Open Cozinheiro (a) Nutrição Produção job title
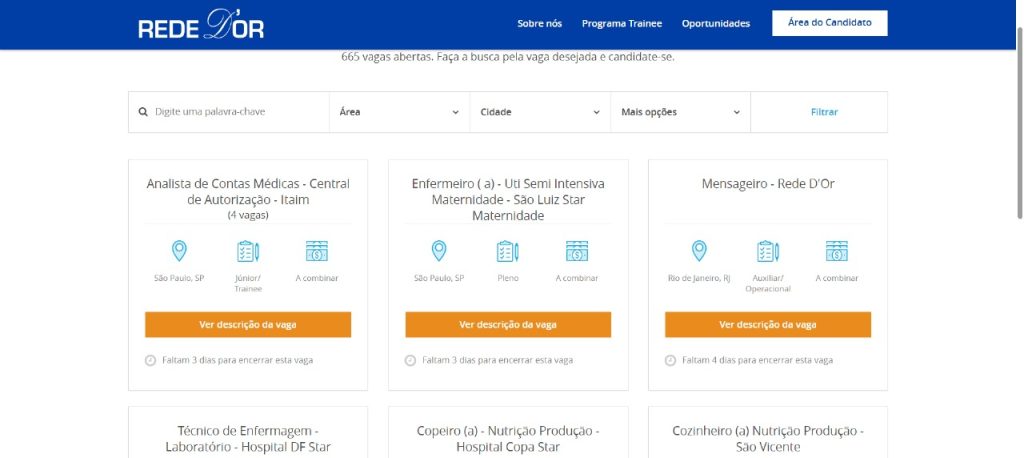 (768, 439)
